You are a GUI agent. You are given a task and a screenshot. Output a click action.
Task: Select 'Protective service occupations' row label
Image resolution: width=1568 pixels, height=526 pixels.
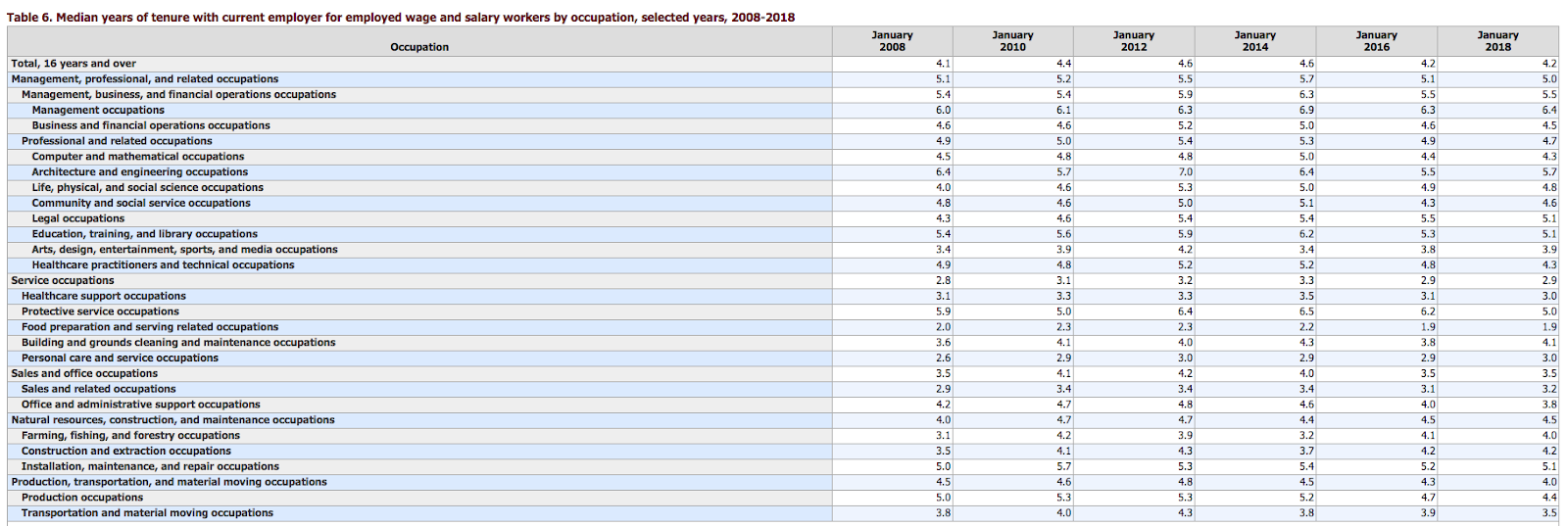point(100,311)
